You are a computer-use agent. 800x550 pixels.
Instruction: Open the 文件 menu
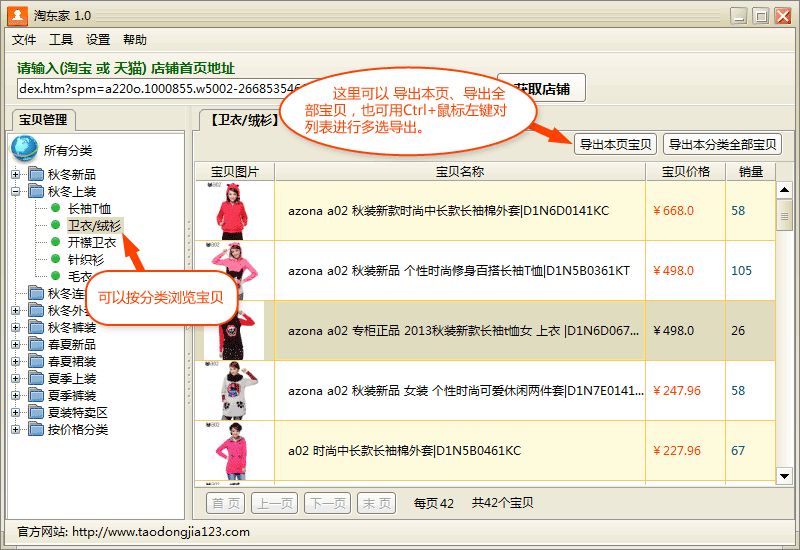[24, 40]
